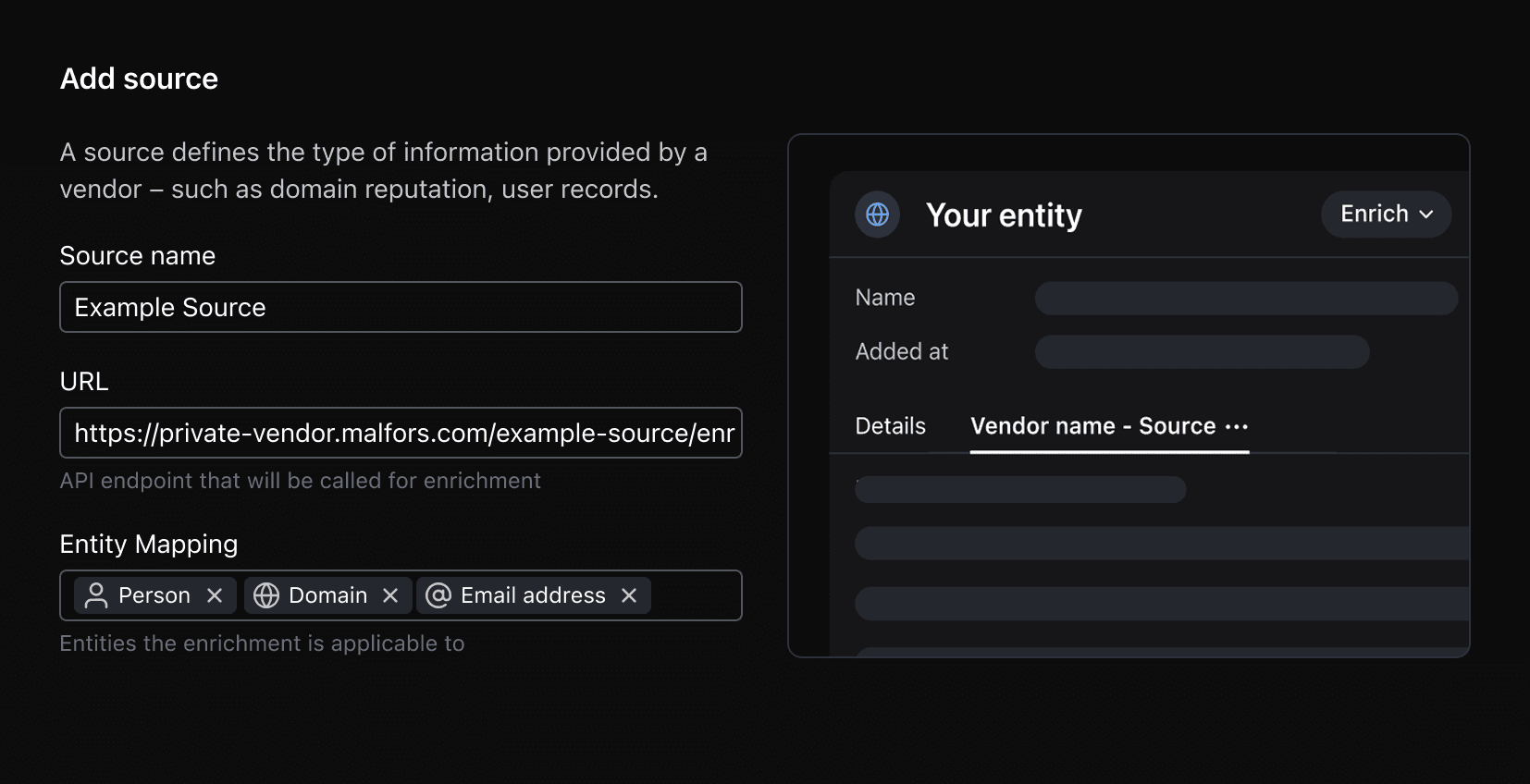This screenshot has height=784, width=1530.
Task: Open the ellipsis menu beside Vendor name - Source
Action: point(1237,426)
